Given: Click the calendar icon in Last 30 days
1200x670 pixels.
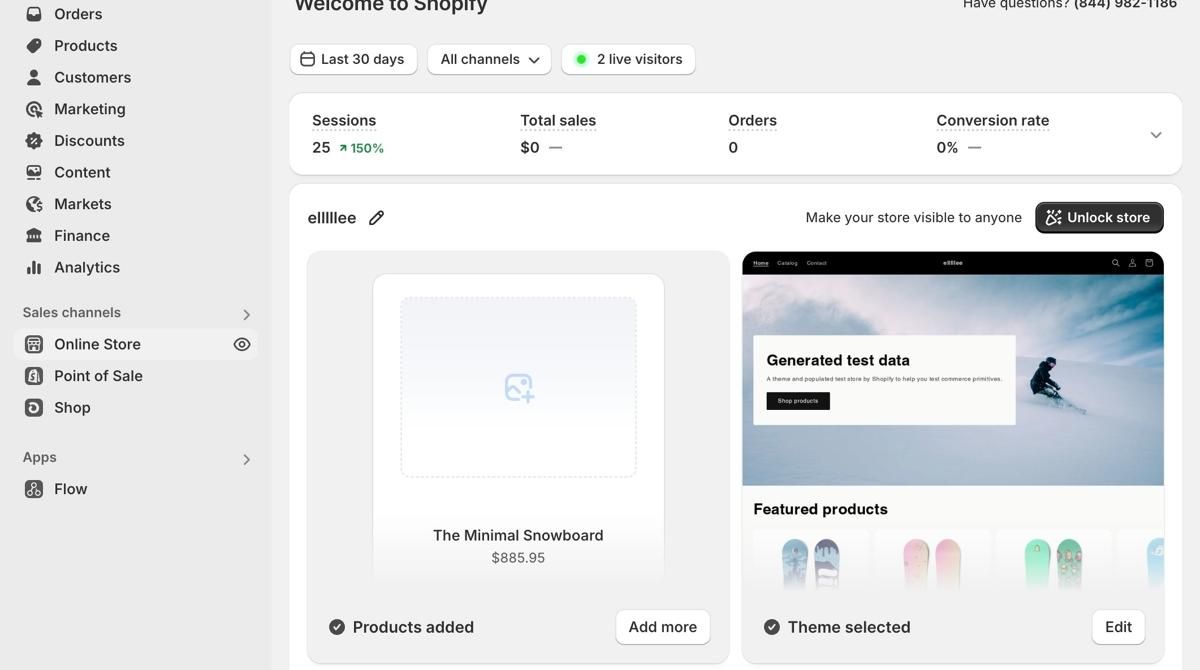Looking at the screenshot, I should pos(308,59).
